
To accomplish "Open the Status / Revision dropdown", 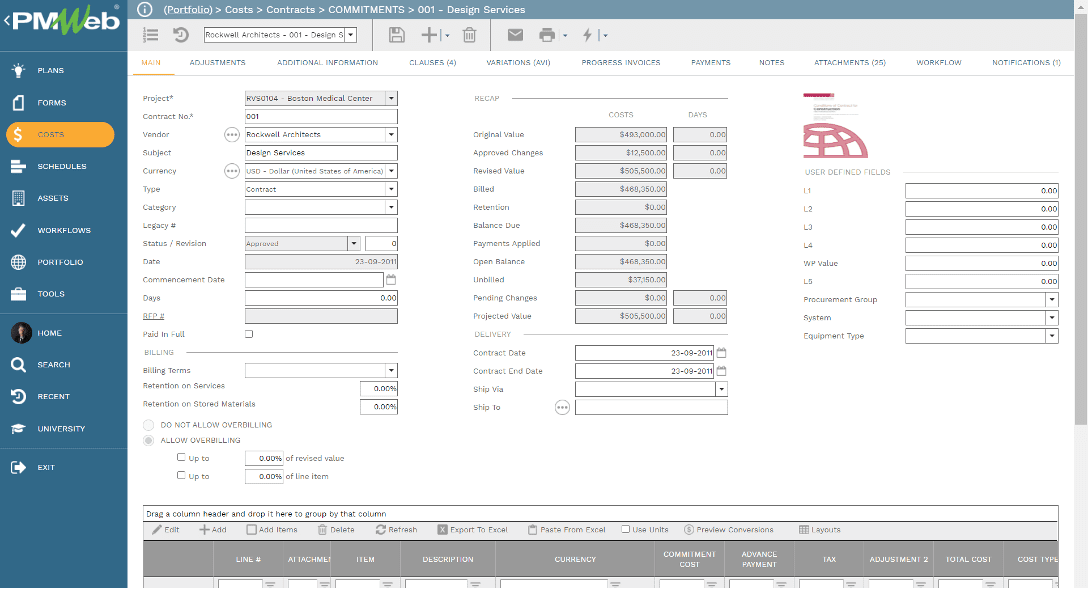I will pos(354,243).
